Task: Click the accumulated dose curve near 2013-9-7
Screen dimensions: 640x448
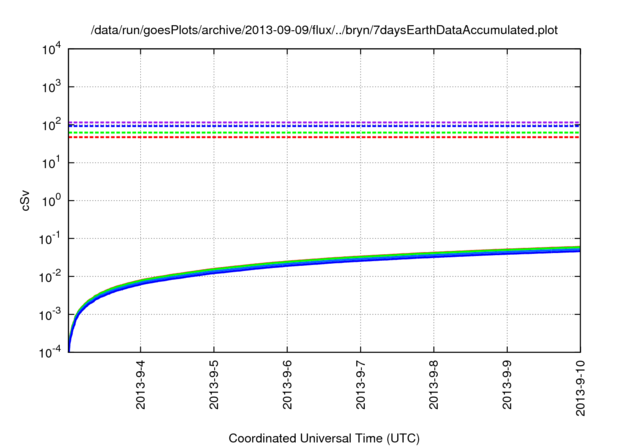Action: (x=360, y=259)
